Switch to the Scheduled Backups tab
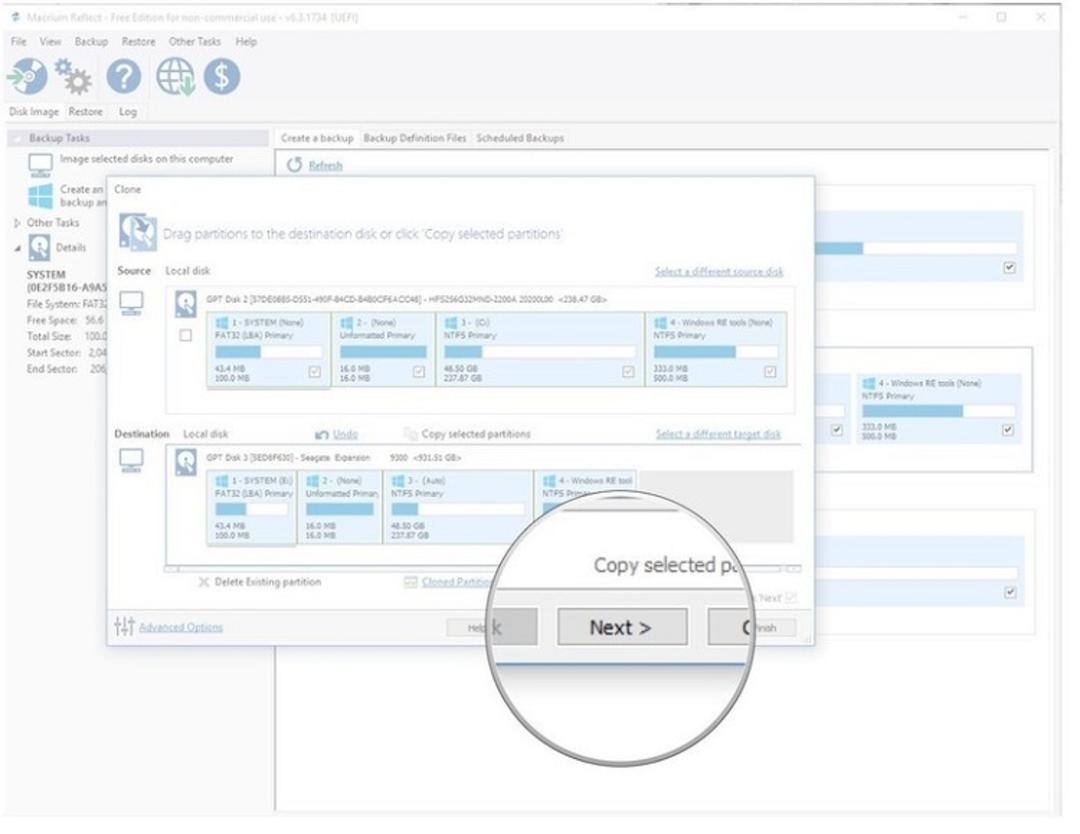Image resolution: width=1080 pixels, height=834 pixels. 520,138
